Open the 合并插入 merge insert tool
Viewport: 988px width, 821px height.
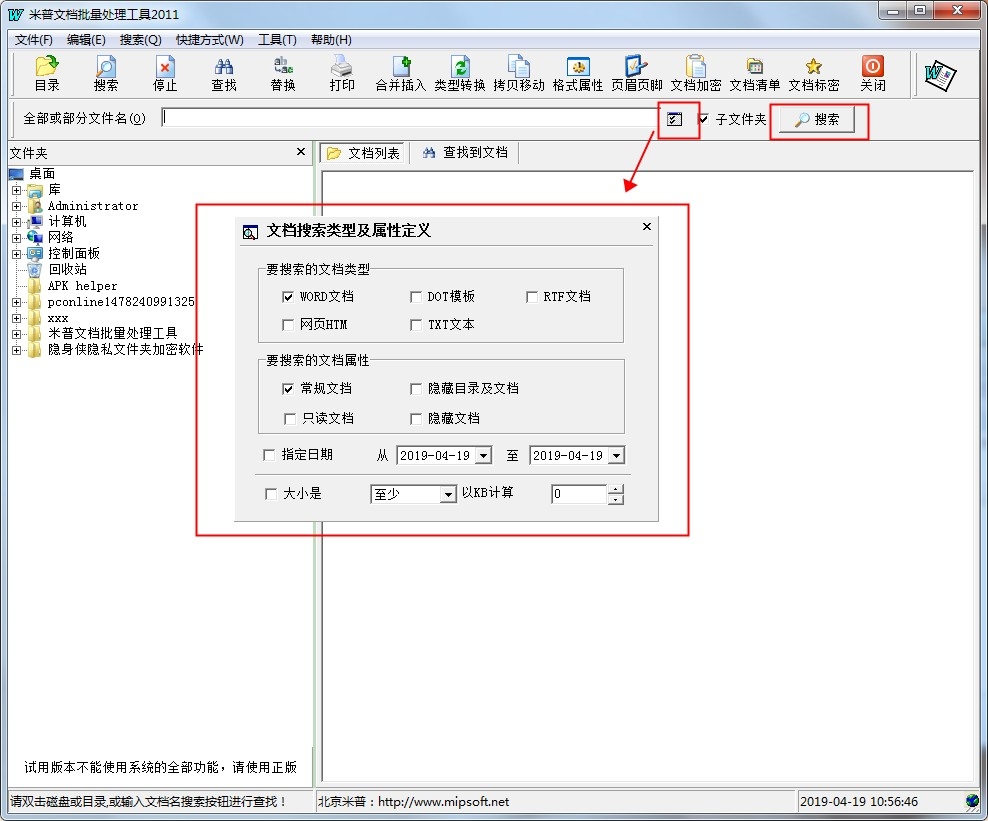[401, 74]
